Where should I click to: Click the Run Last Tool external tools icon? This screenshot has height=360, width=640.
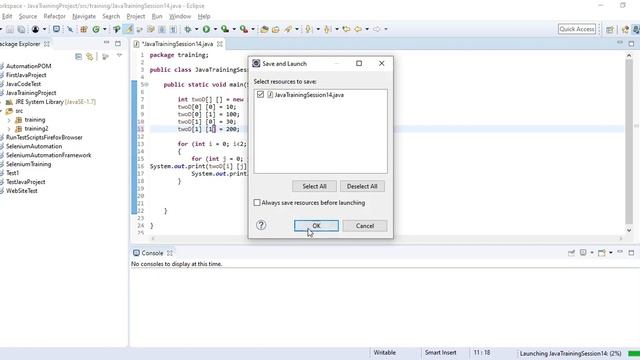coord(244,29)
